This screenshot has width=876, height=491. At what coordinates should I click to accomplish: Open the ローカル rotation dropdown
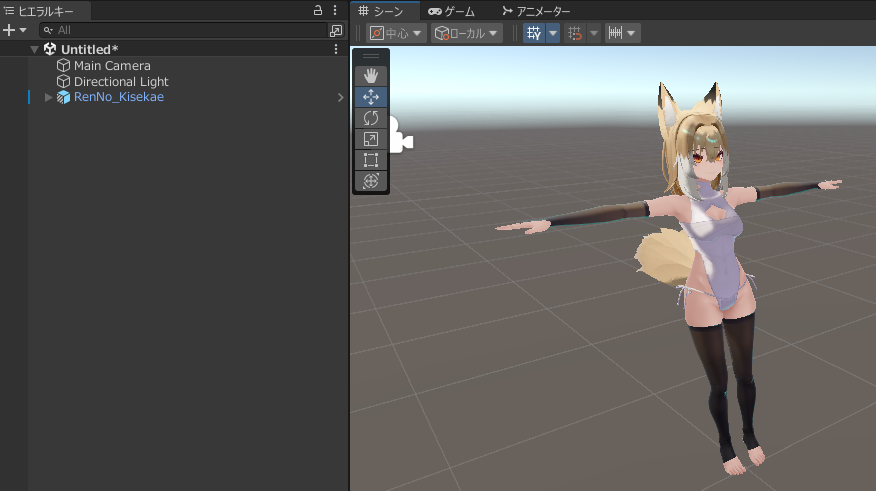click(466, 33)
